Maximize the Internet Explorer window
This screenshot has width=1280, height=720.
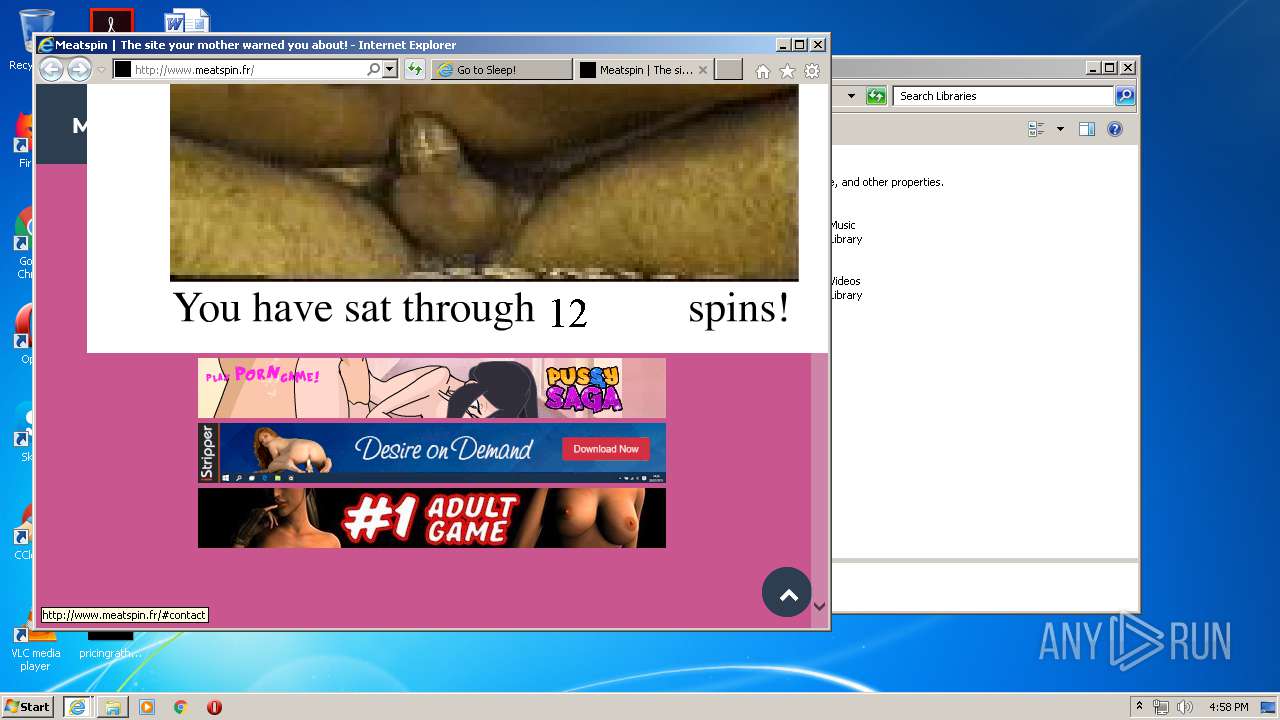click(799, 45)
